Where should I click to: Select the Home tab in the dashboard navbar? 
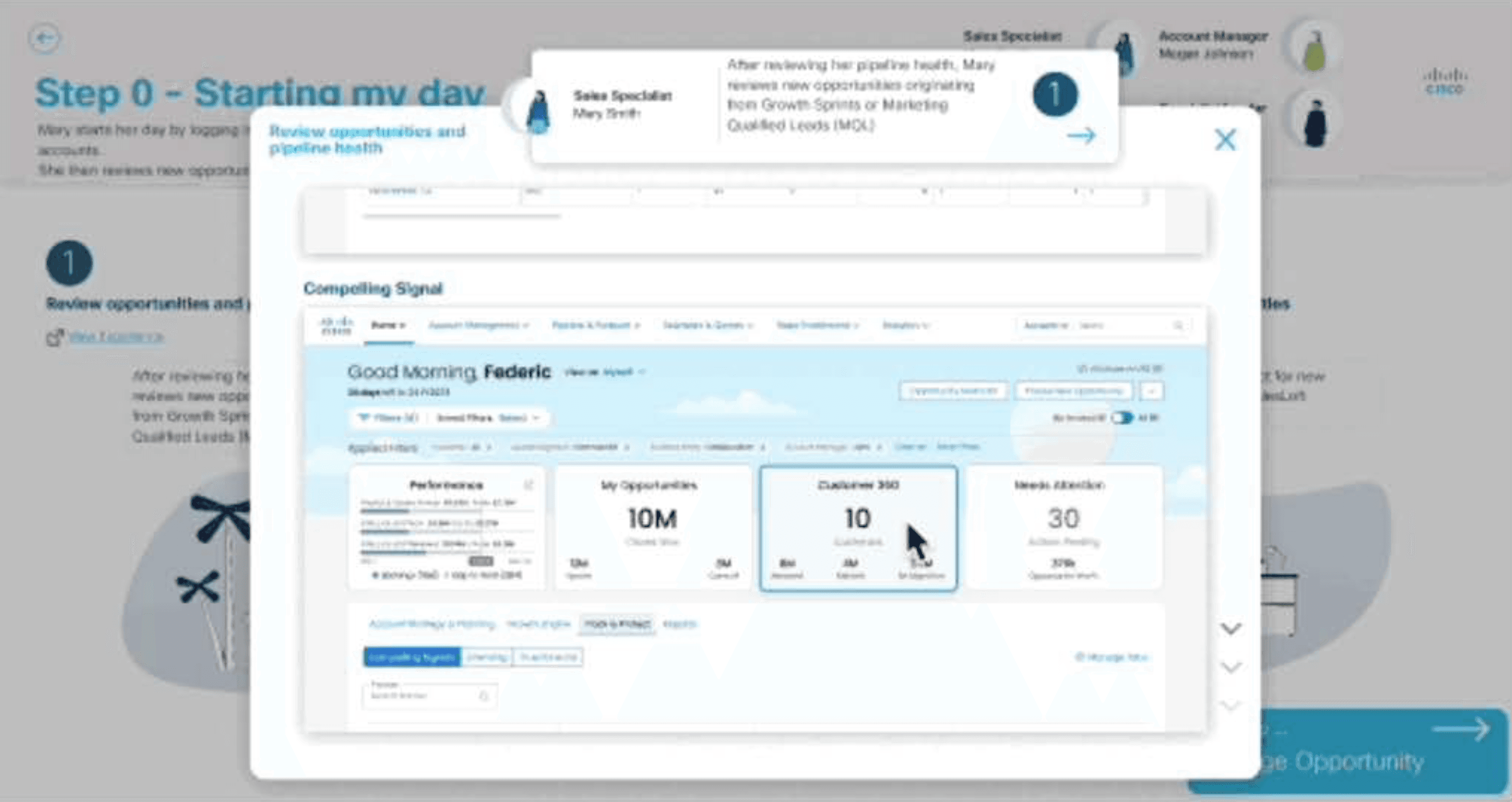(389, 325)
